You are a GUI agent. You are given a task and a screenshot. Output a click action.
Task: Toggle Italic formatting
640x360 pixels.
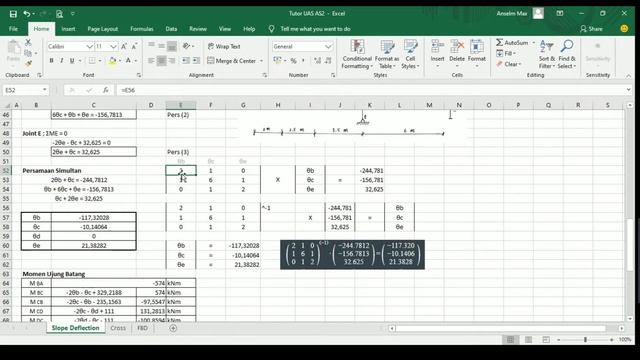tap(62, 61)
